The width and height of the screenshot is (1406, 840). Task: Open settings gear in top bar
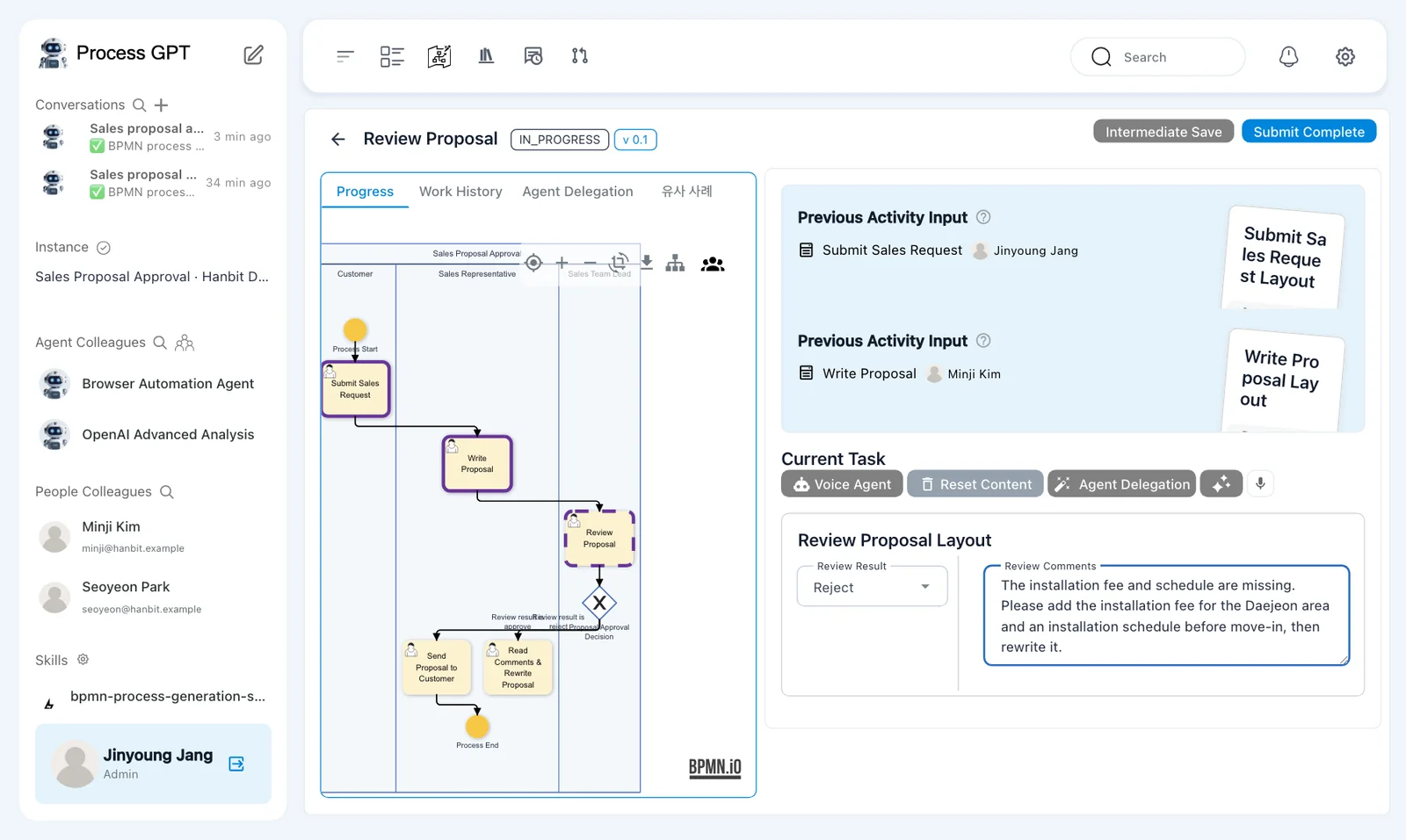1345,57
